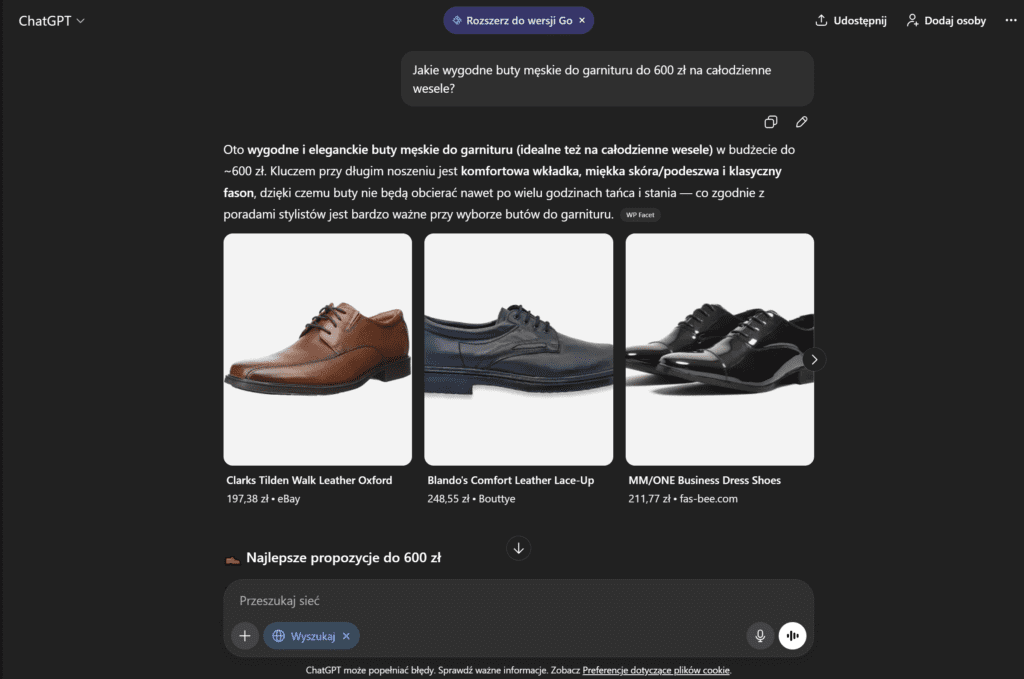Viewport: 1024px width, 679px height.
Task: Edit your message using the pencil icon
Action: [x=801, y=121]
